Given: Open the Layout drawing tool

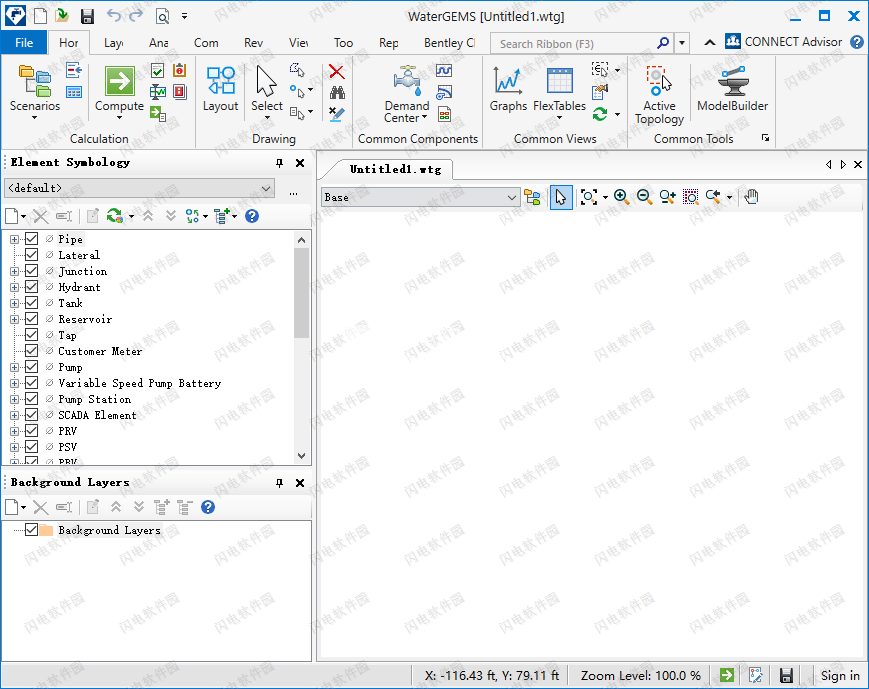Looking at the screenshot, I should pos(221,89).
